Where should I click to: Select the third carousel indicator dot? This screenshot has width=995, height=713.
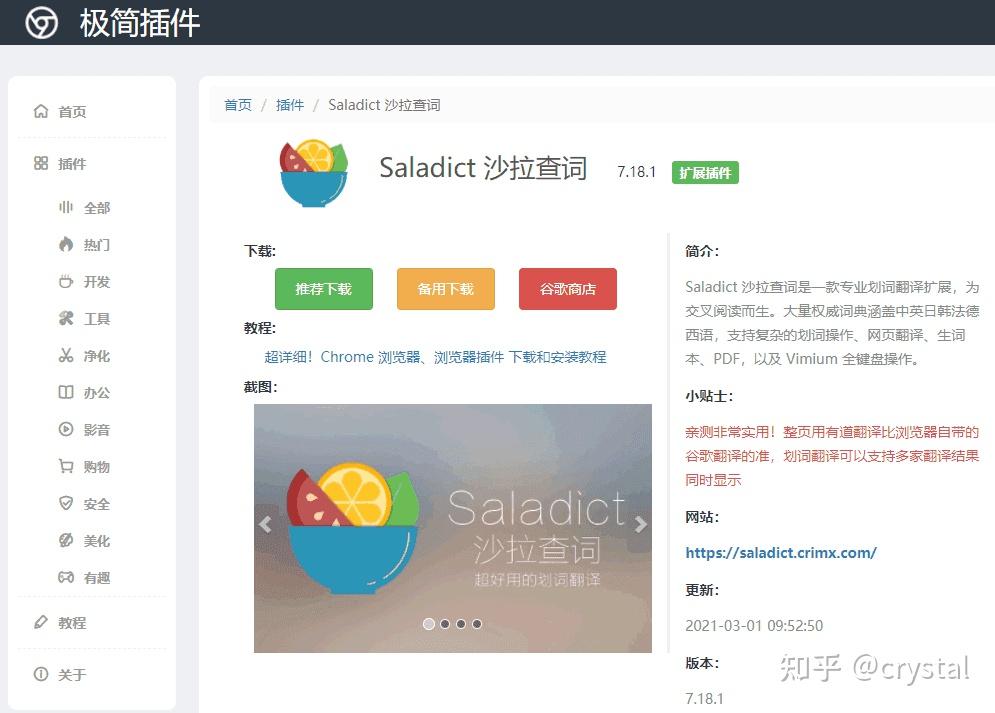[461, 624]
